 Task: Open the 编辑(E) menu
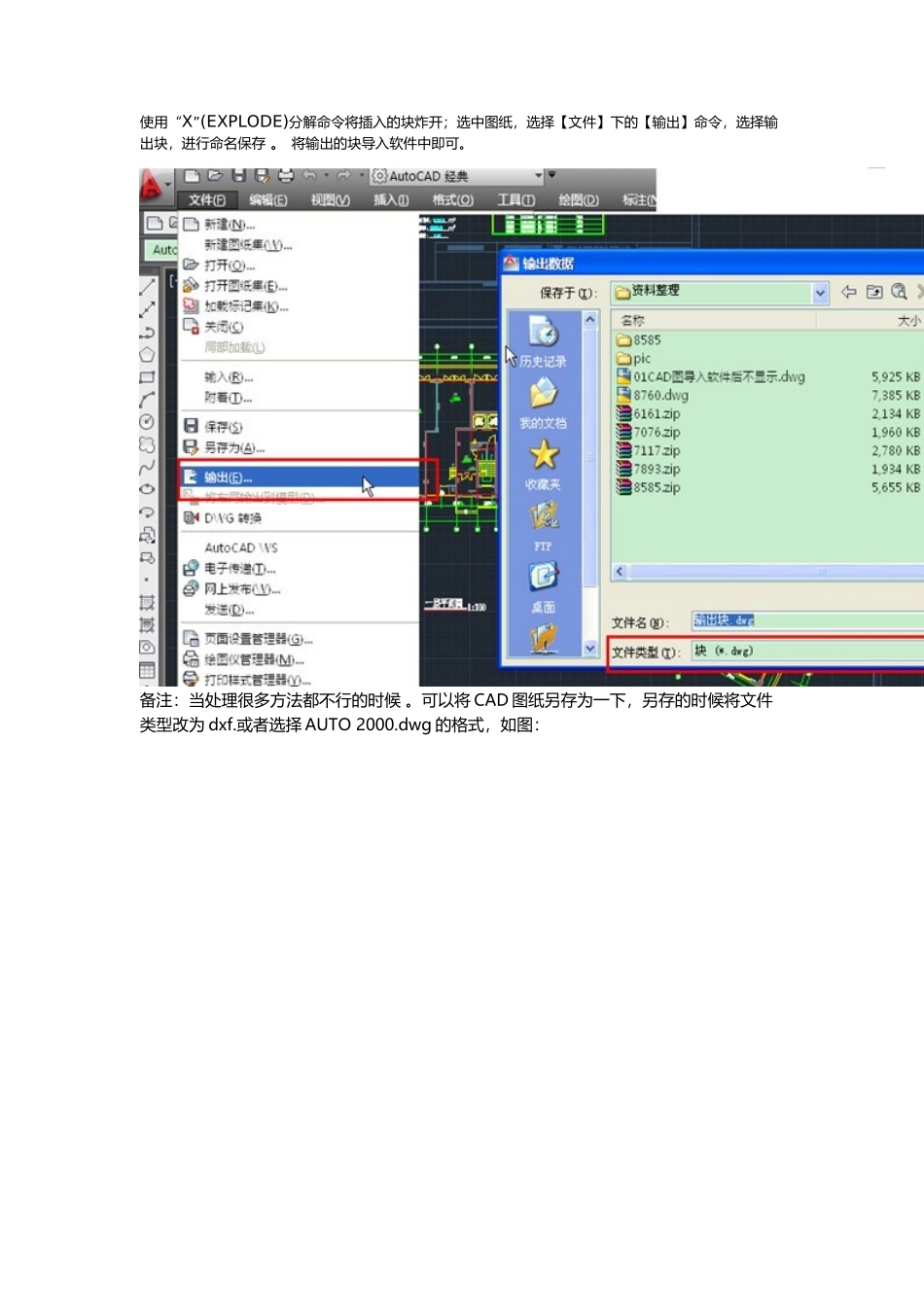[267, 200]
